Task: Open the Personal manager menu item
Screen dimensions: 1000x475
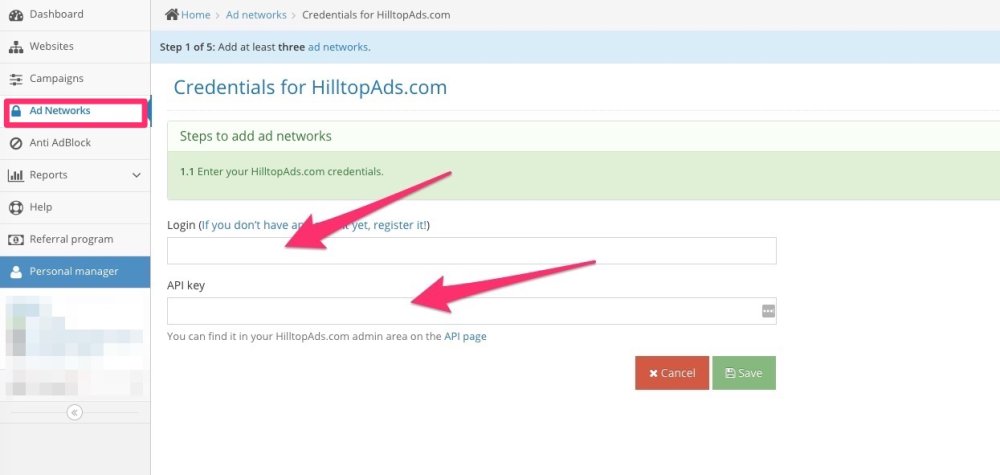Action: pyautogui.click(x=75, y=272)
